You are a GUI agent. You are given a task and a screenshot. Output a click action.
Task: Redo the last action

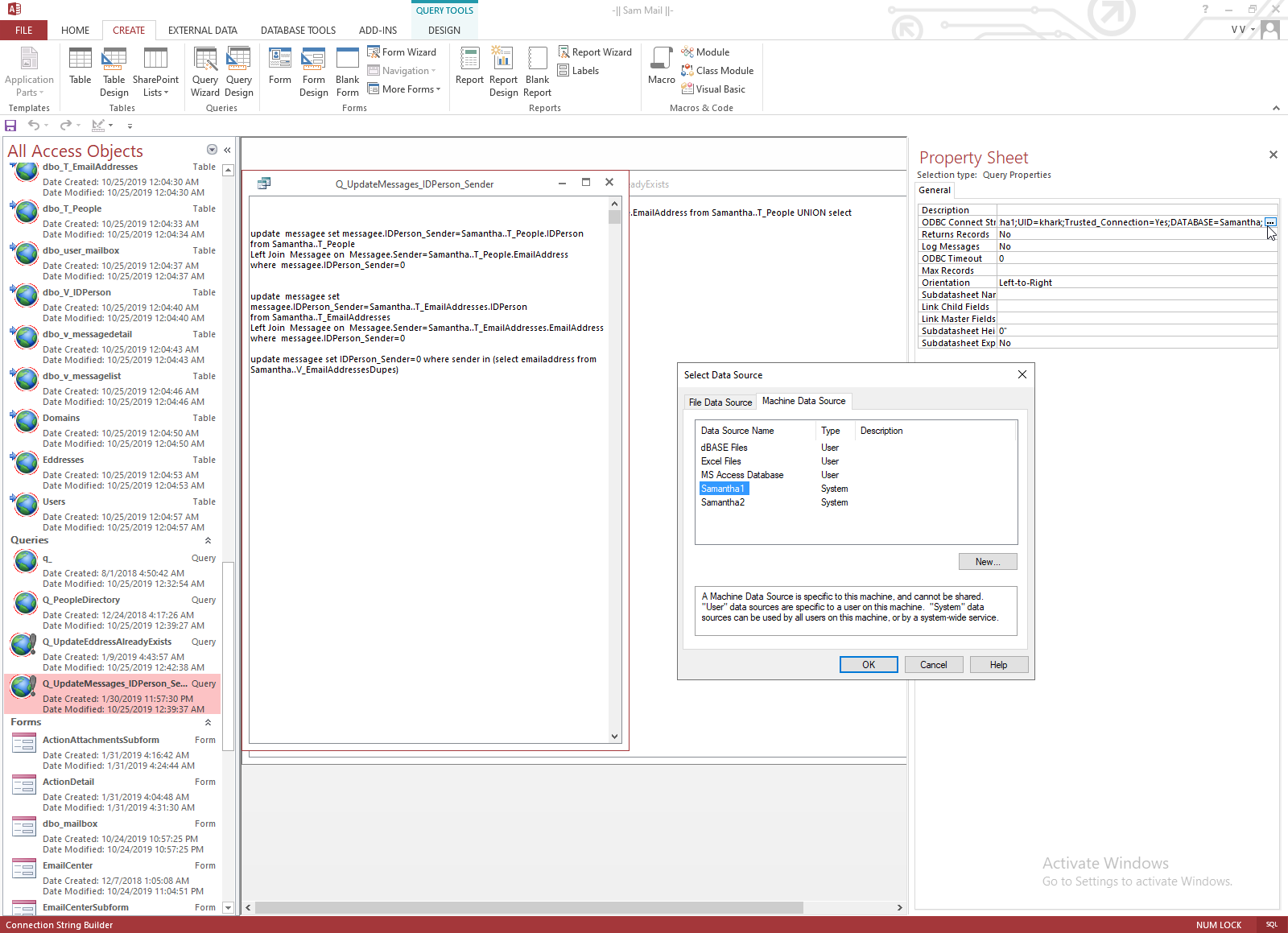[x=66, y=126]
